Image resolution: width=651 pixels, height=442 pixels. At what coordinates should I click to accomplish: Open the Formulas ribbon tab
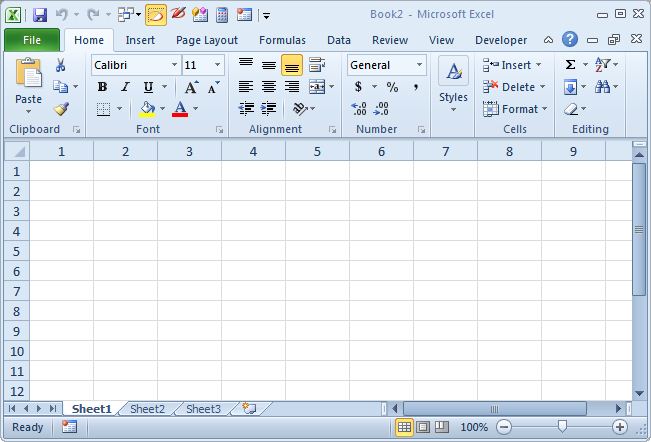[x=282, y=40]
